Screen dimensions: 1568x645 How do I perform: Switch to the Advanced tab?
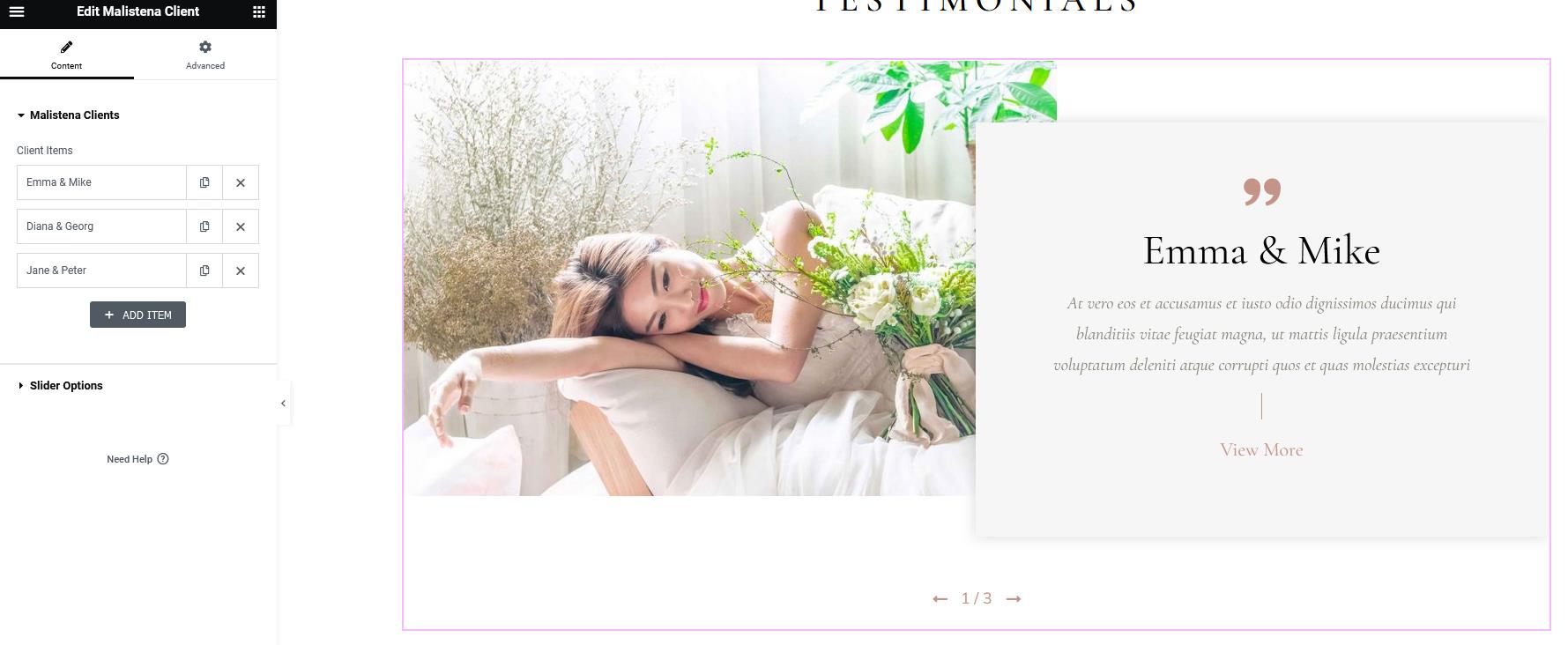tap(205, 55)
